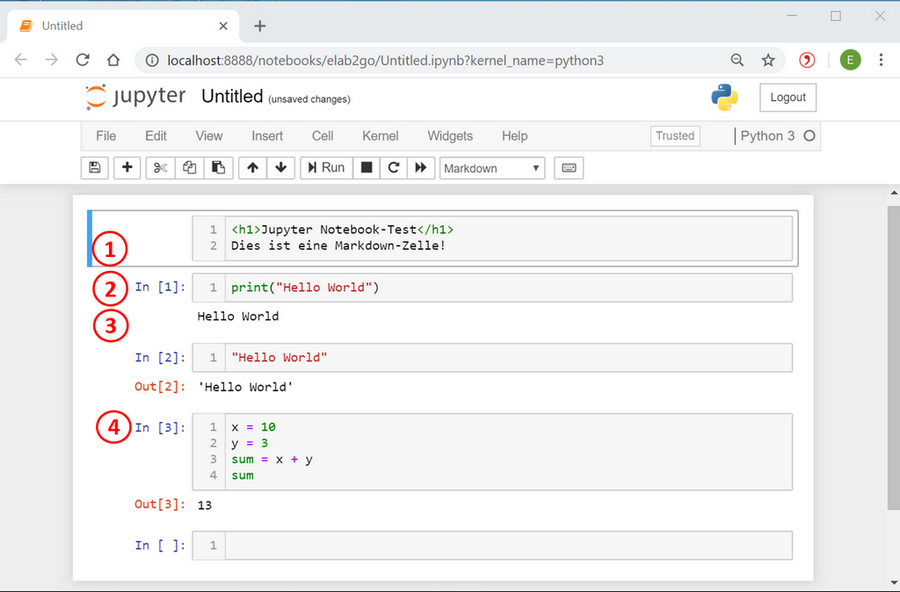The width and height of the screenshot is (900, 592).
Task: Open the Widgets menu
Action: point(450,136)
